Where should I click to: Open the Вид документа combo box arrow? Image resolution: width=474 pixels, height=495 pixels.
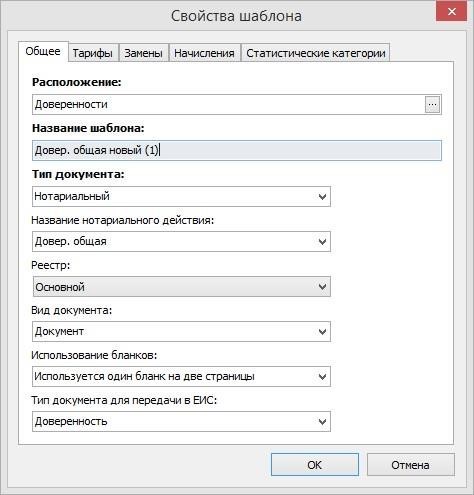322,332
